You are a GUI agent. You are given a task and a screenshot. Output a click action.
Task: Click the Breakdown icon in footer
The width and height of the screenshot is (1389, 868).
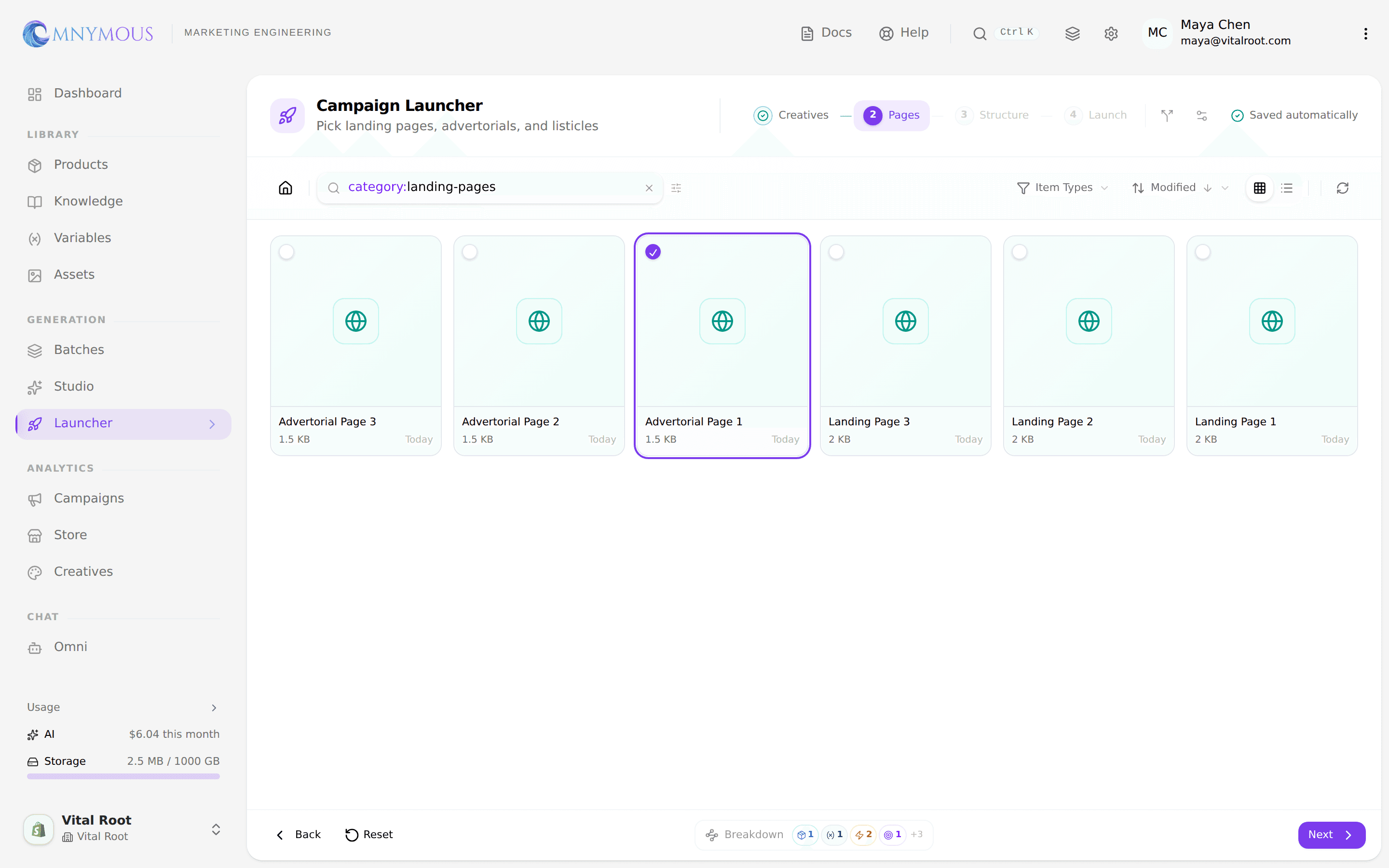[712, 835]
